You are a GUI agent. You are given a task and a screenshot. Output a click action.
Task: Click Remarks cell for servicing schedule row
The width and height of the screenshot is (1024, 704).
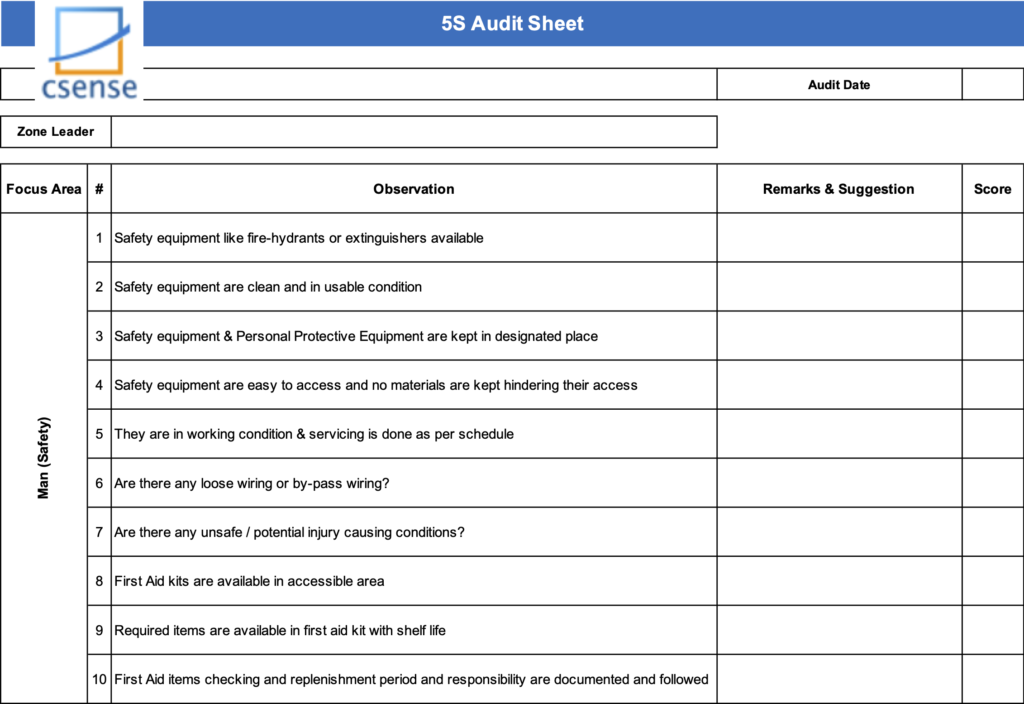click(x=838, y=434)
